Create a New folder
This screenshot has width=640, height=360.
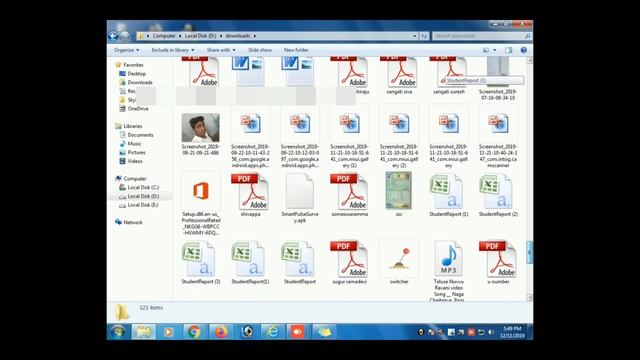click(x=296, y=50)
